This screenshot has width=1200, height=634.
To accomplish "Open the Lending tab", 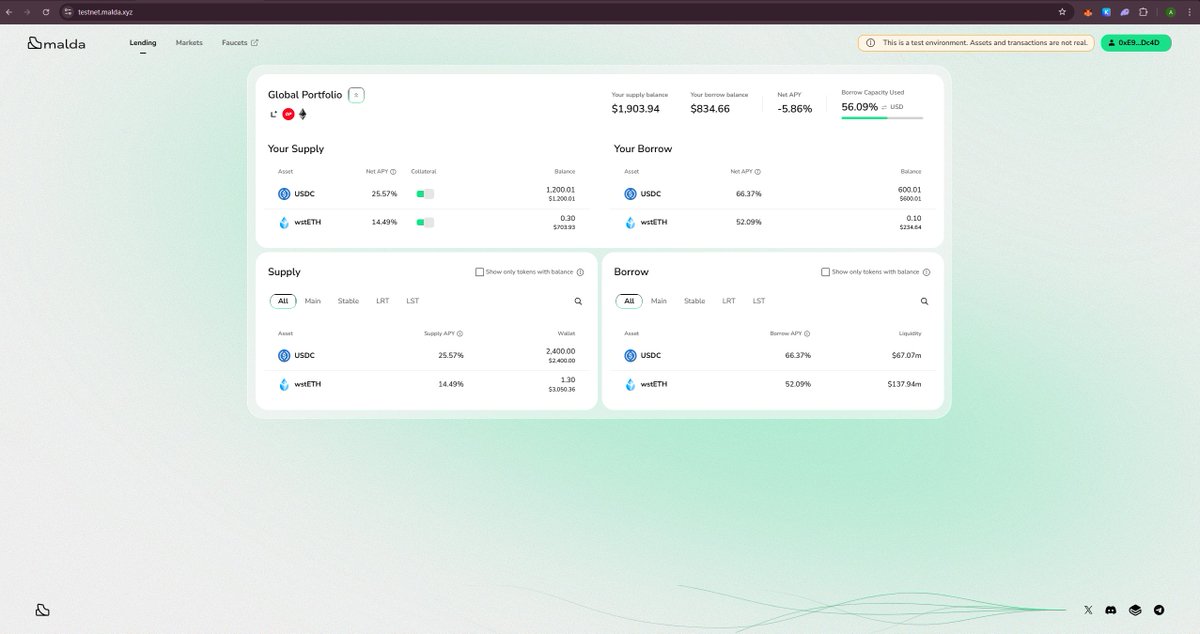I will click(143, 43).
